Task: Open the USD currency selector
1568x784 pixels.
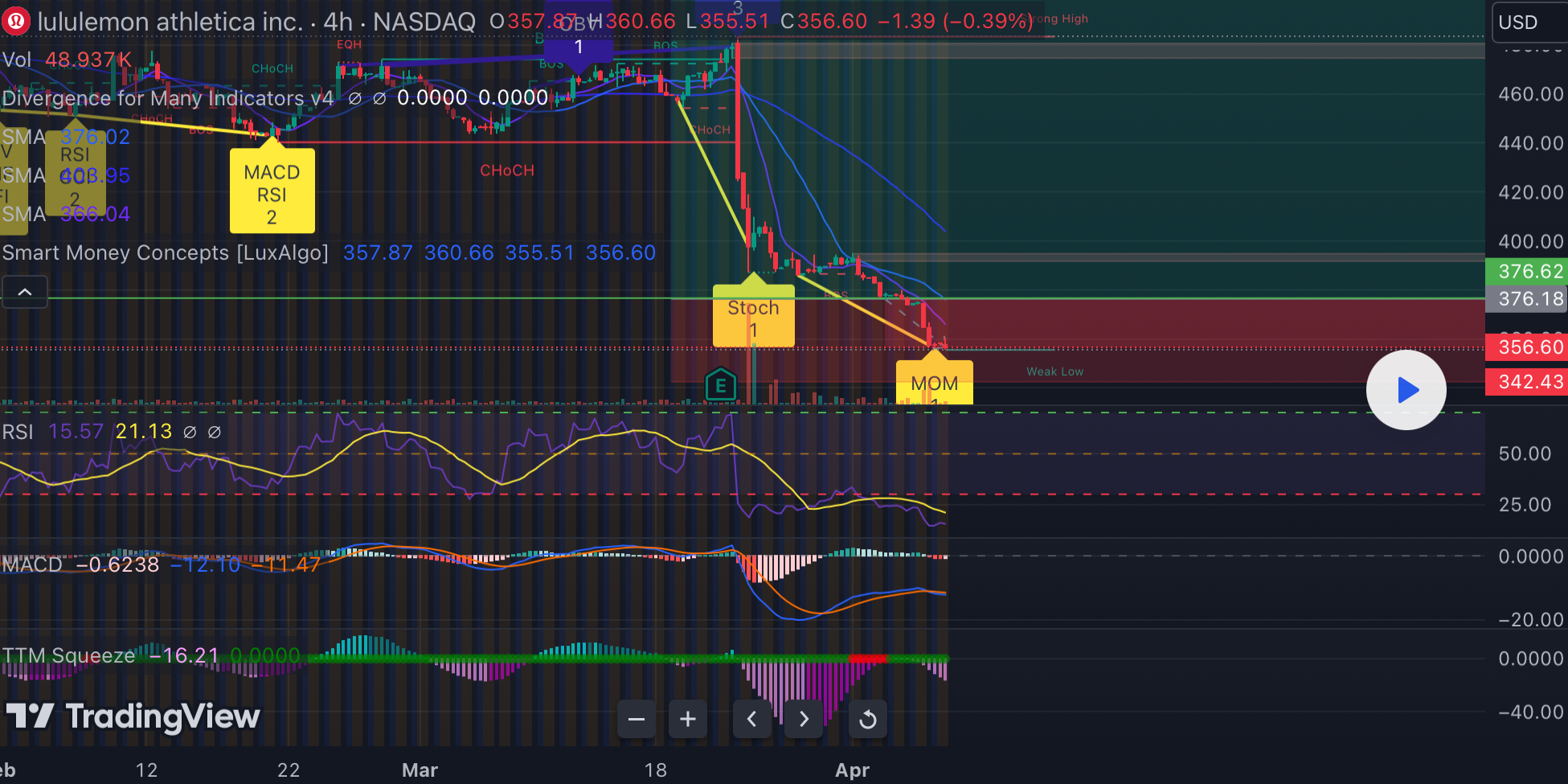Action: tap(1529, 22)
